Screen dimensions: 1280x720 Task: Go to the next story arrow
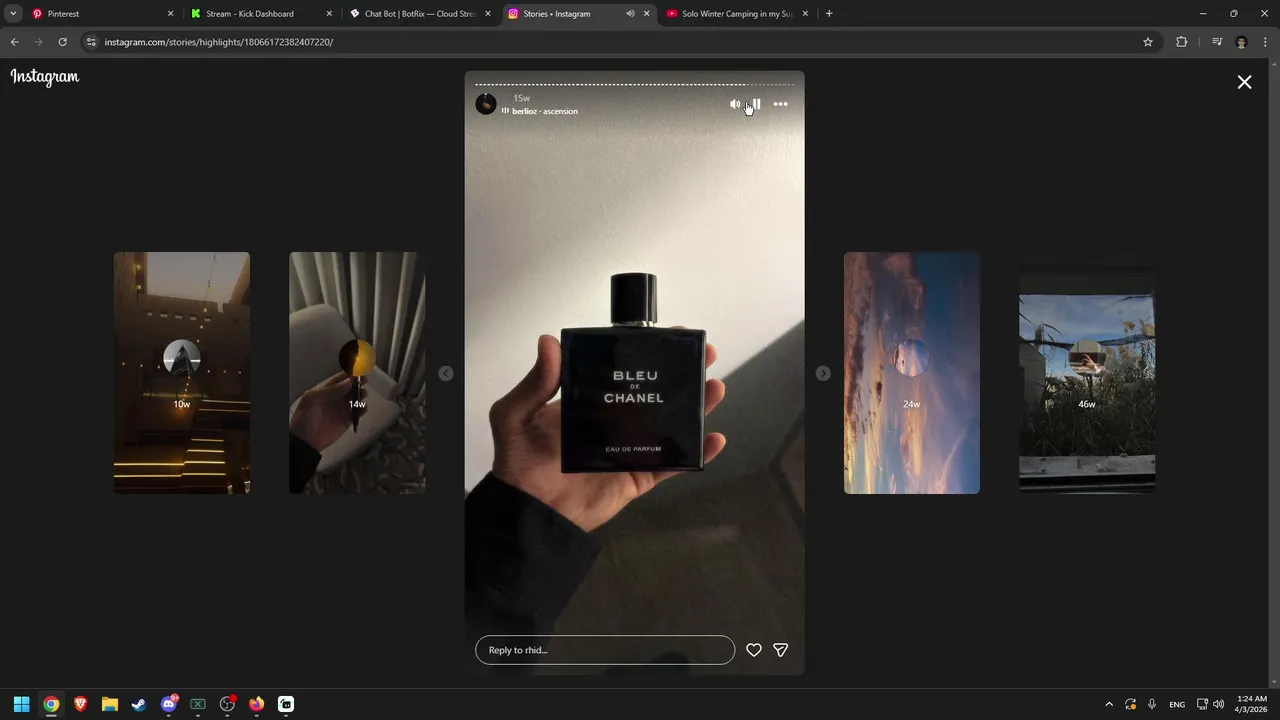coord(823,373)
